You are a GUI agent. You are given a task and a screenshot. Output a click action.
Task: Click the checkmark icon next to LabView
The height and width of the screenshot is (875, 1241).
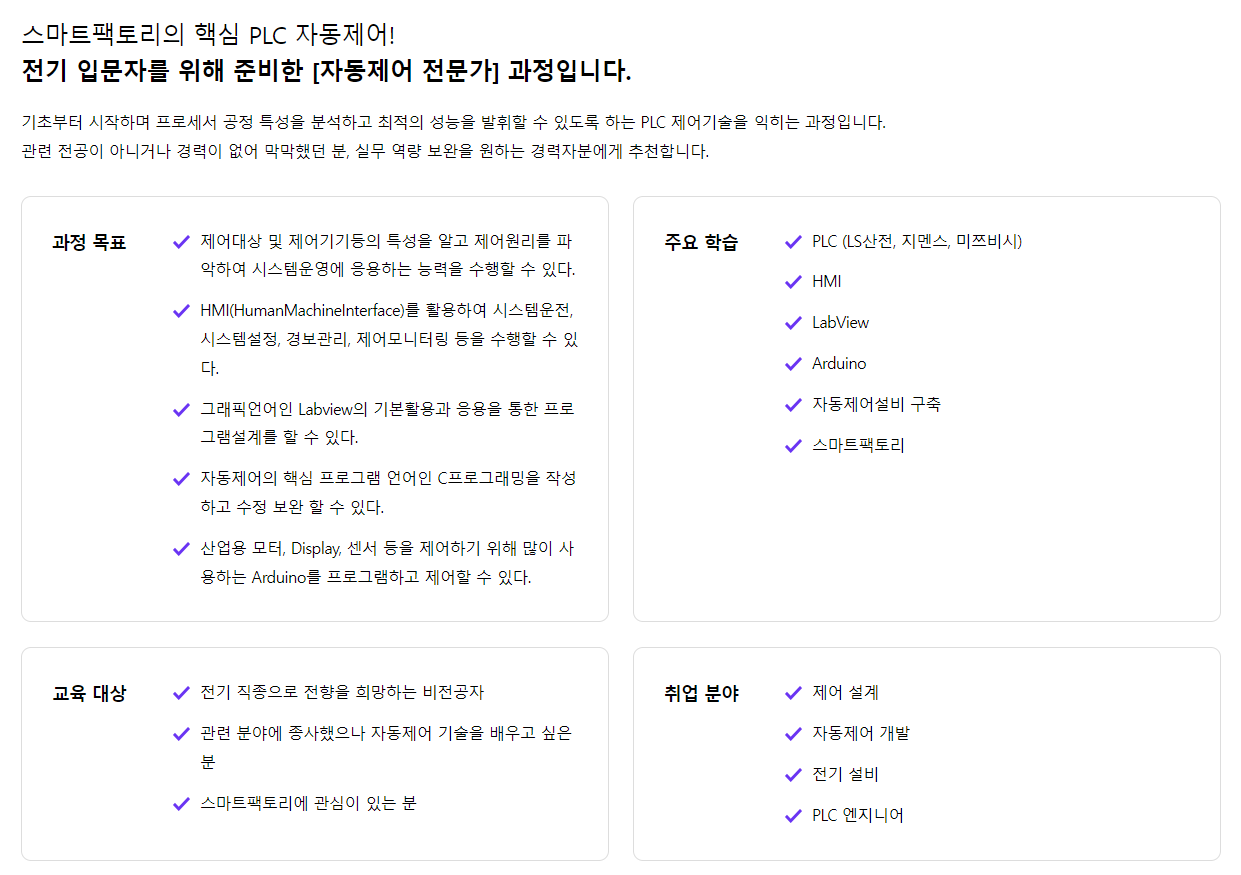pyautogui.click(x=793, y=323)
